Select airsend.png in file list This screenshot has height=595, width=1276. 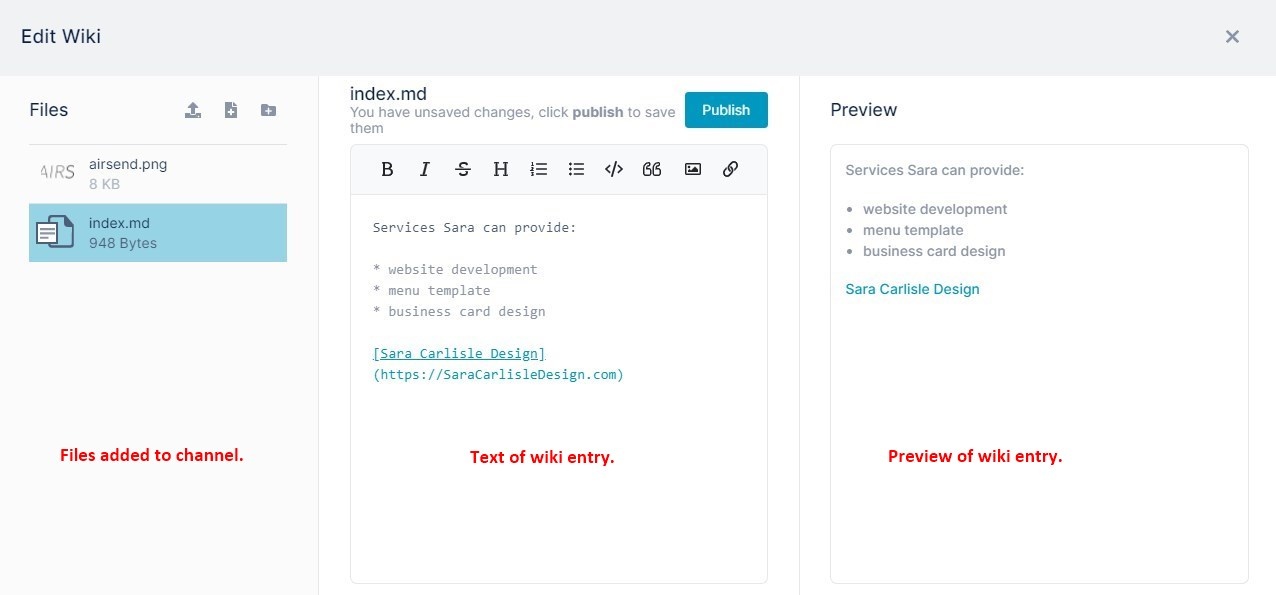pos(158,174)
